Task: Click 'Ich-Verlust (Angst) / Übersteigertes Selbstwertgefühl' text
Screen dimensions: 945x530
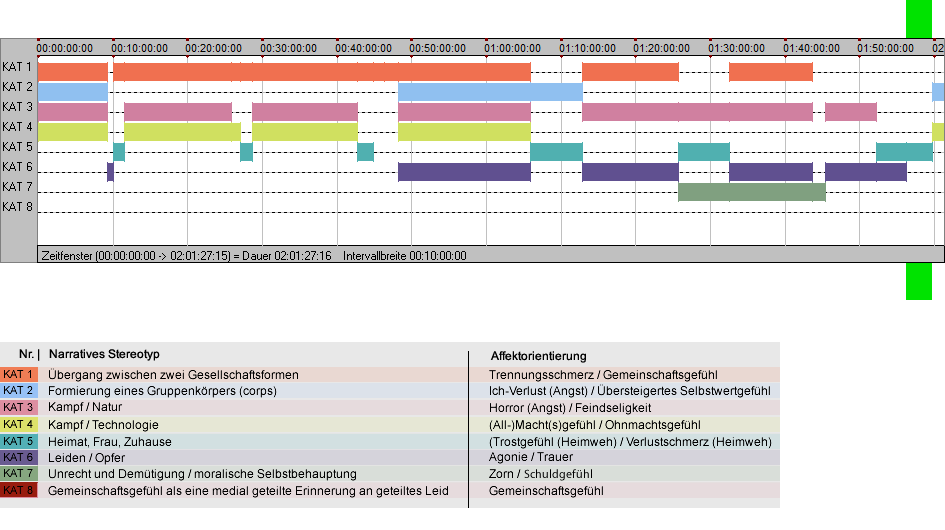Action: click(x=630, y=391)
